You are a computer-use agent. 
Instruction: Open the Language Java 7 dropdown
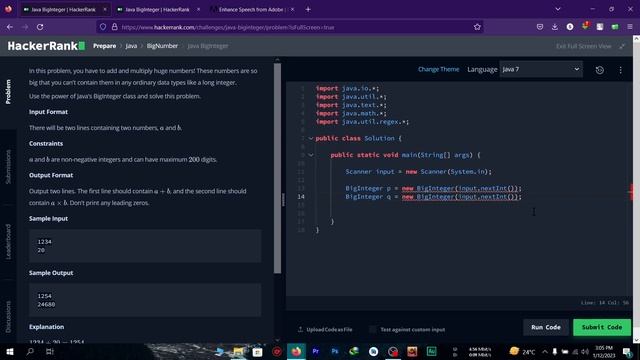click(541, 69)
